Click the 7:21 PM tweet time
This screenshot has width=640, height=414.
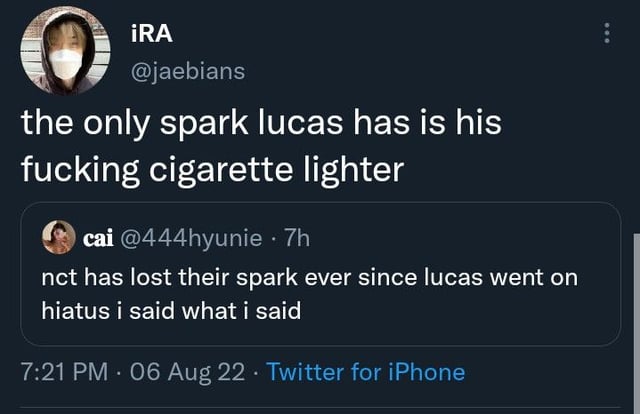pos(63,372)
